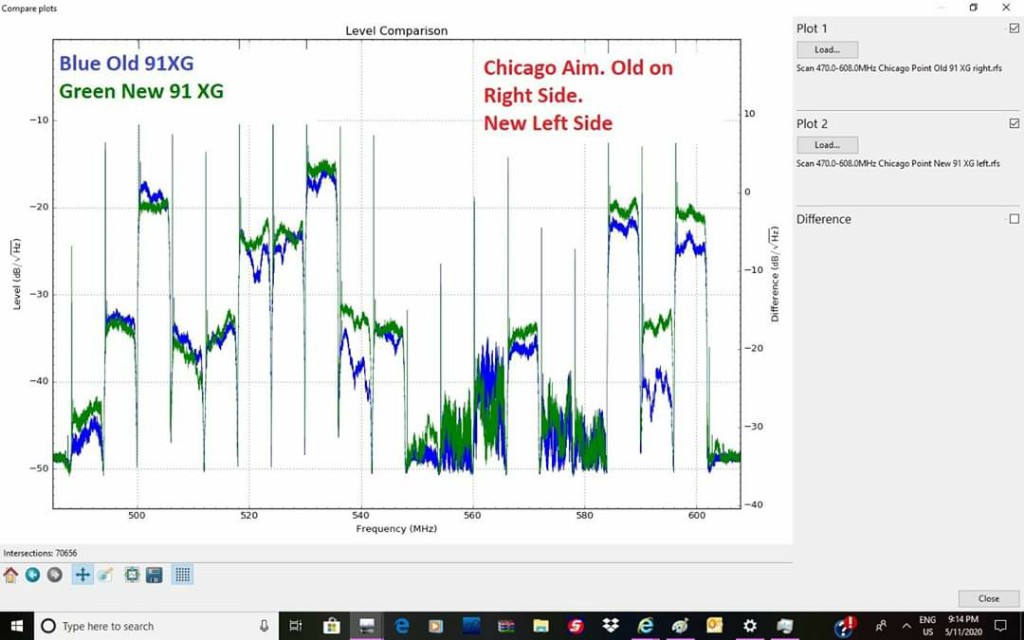Activate the Zoom to rectangle tool
Viewport: 1024px width, 640px height.
[105, 575]
